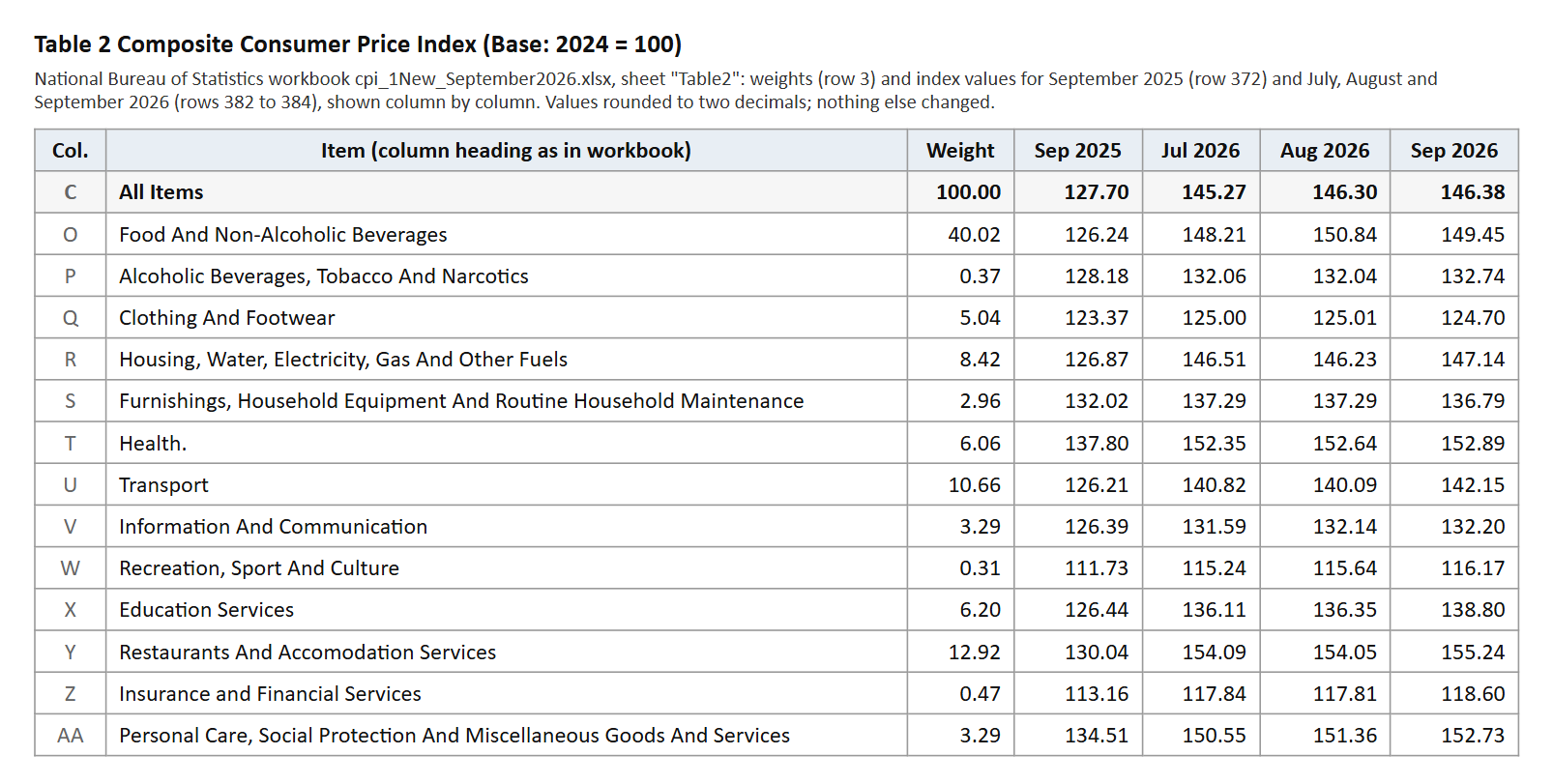Select the 'Education Services' row label
Screen dimensions: 1553x784
206,610
